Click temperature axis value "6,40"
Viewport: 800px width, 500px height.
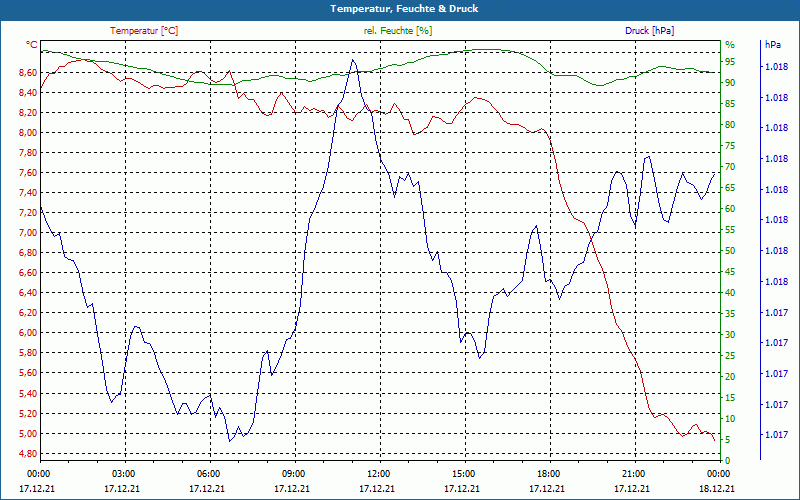coord(28,293)
